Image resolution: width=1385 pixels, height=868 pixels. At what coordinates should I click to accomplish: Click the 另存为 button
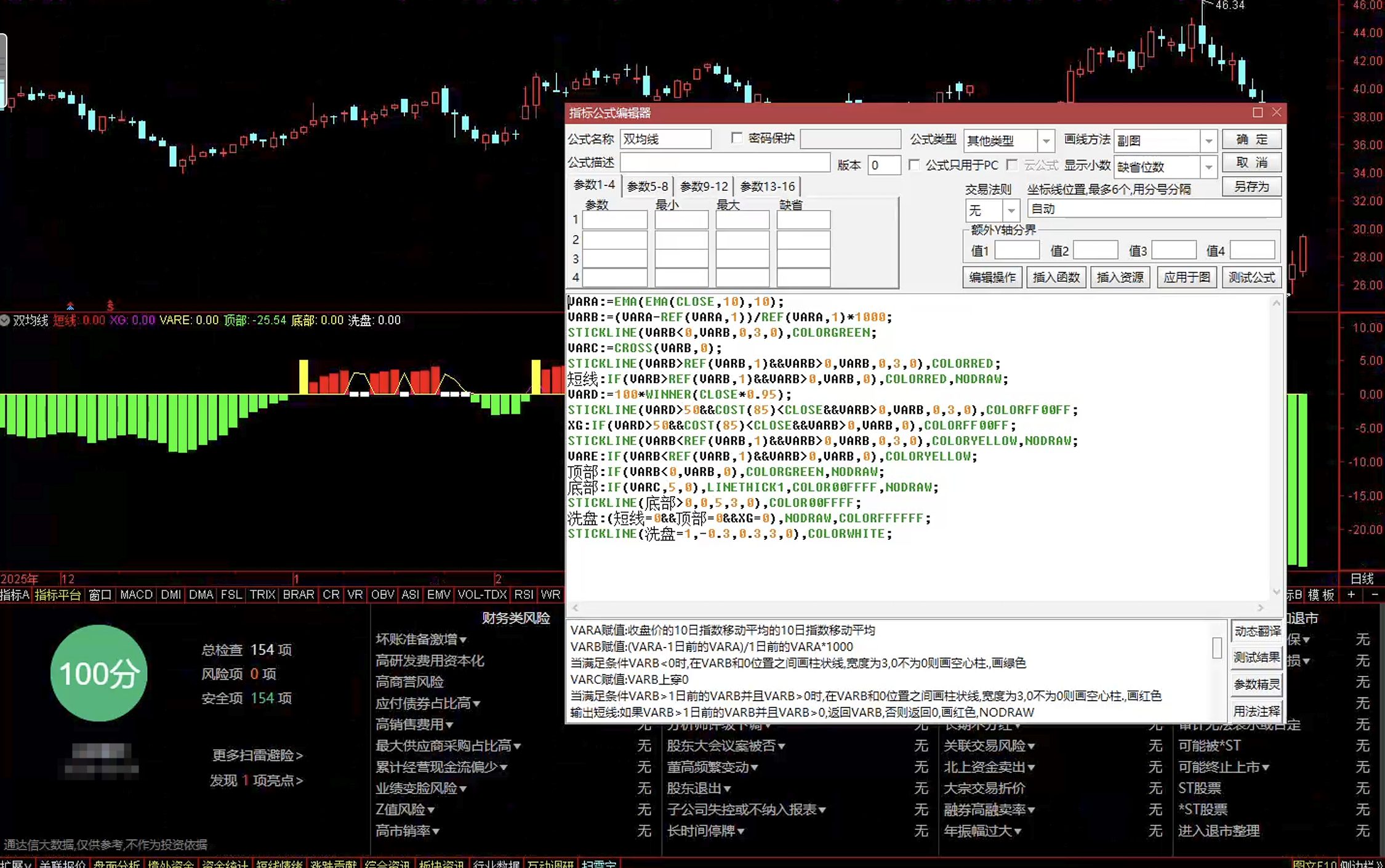coord(1252,187)
